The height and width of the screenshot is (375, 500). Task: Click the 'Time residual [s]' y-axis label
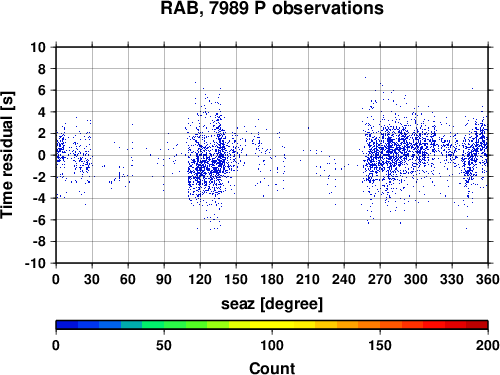[x=7, y=155]
